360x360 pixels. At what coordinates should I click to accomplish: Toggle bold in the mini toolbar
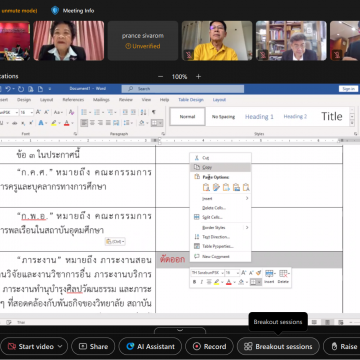(x=194, y=282)
